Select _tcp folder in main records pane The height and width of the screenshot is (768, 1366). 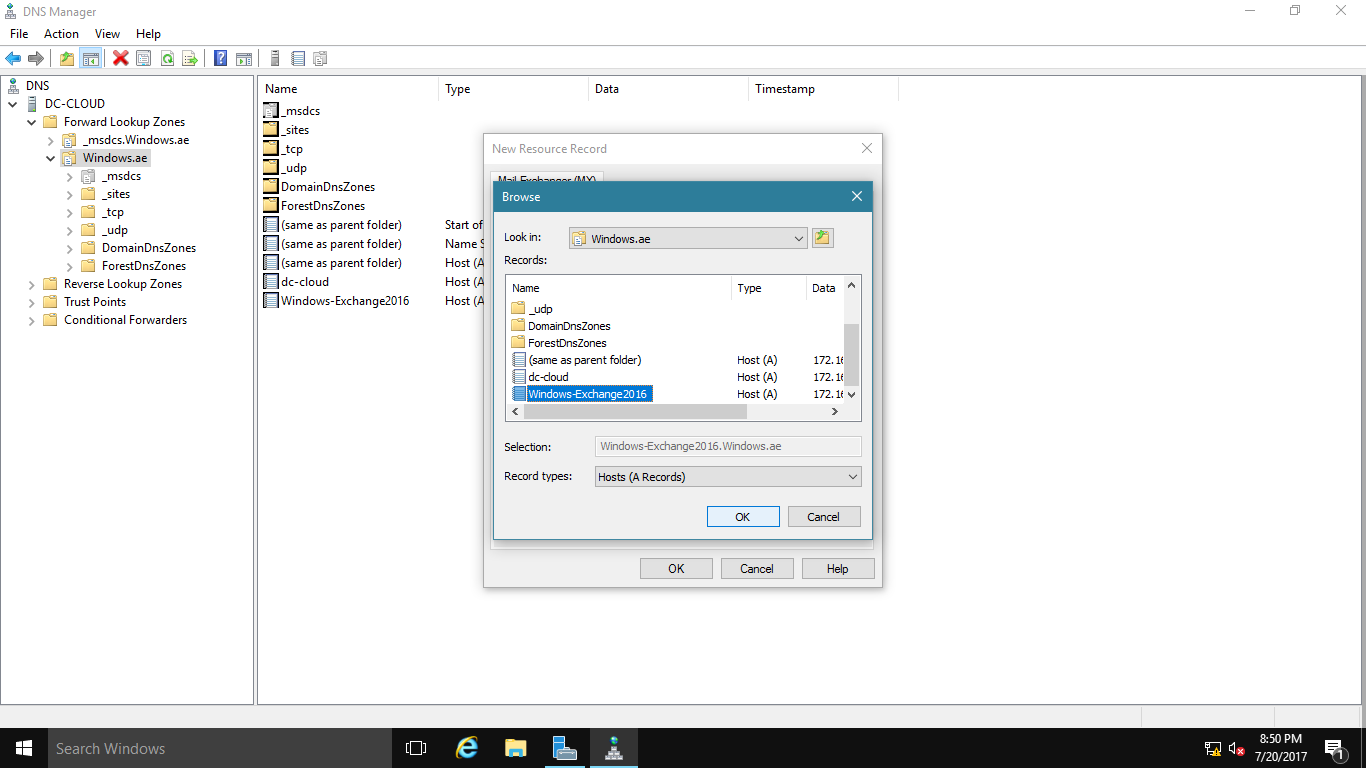[292, 149]
